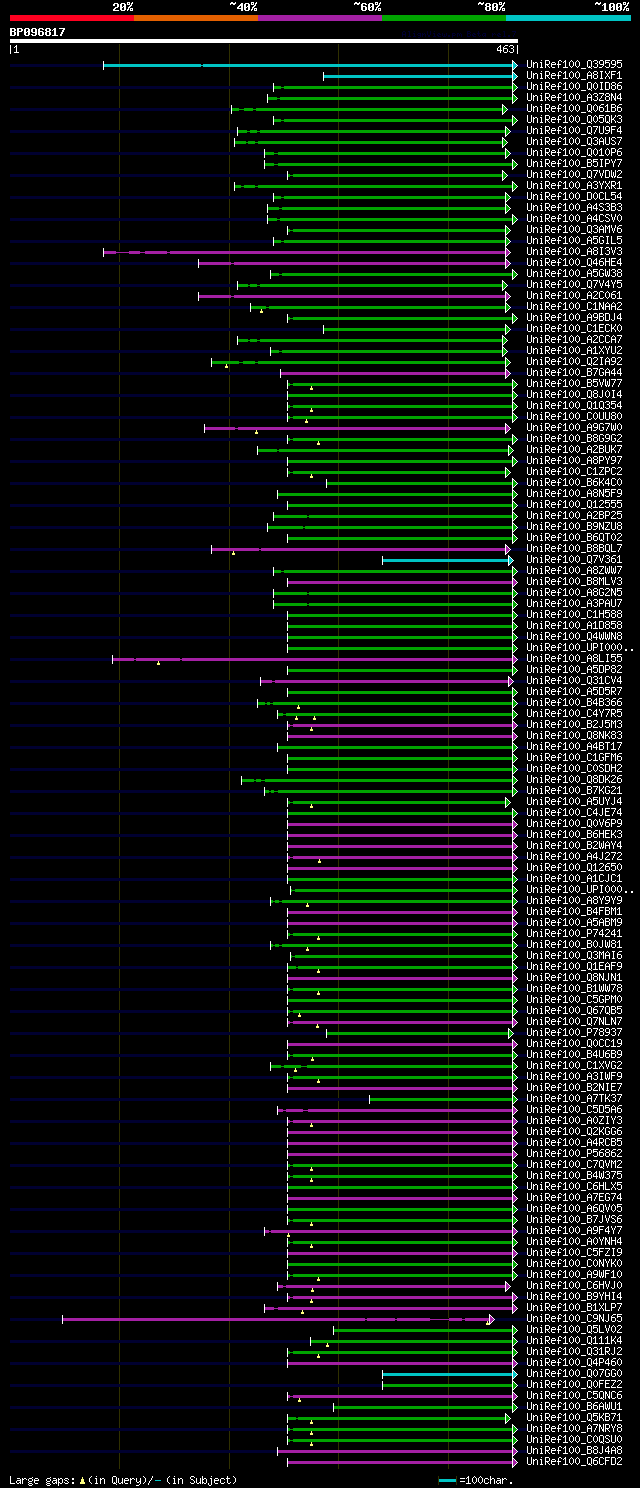Select the UniRef100_A3YXR1 label
The height and width of the screenshot is (1488, 640).
pos(574,185)
